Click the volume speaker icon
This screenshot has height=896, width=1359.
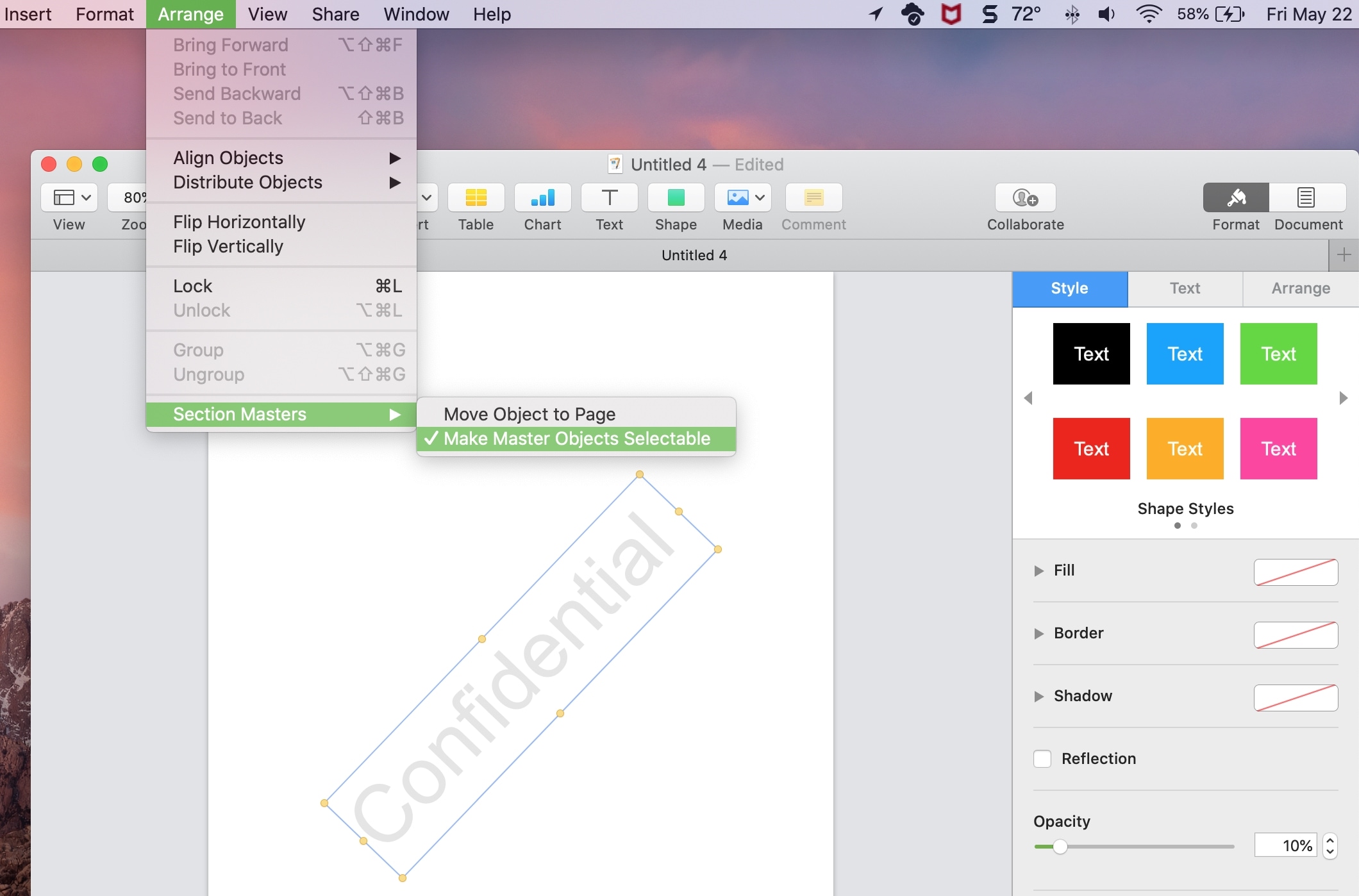[x=1106, y=14]
